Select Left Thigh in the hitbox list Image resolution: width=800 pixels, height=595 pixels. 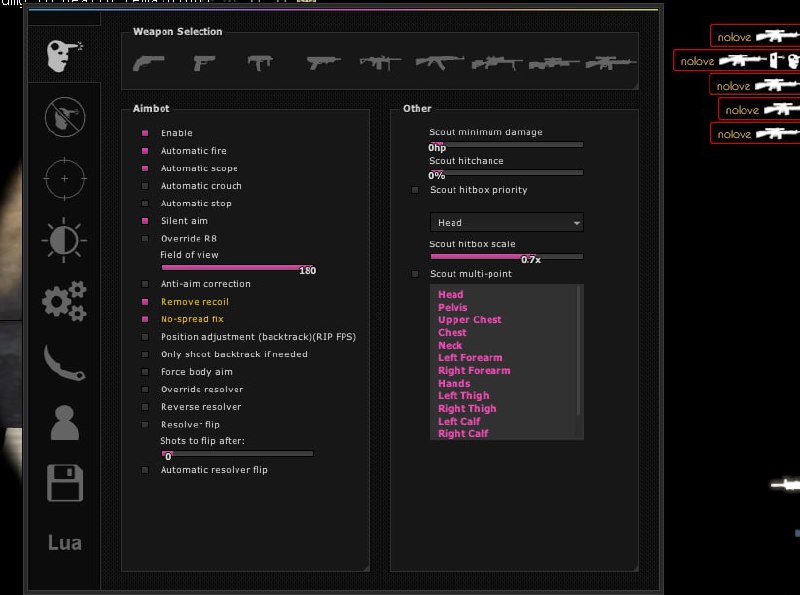(464, 396)
